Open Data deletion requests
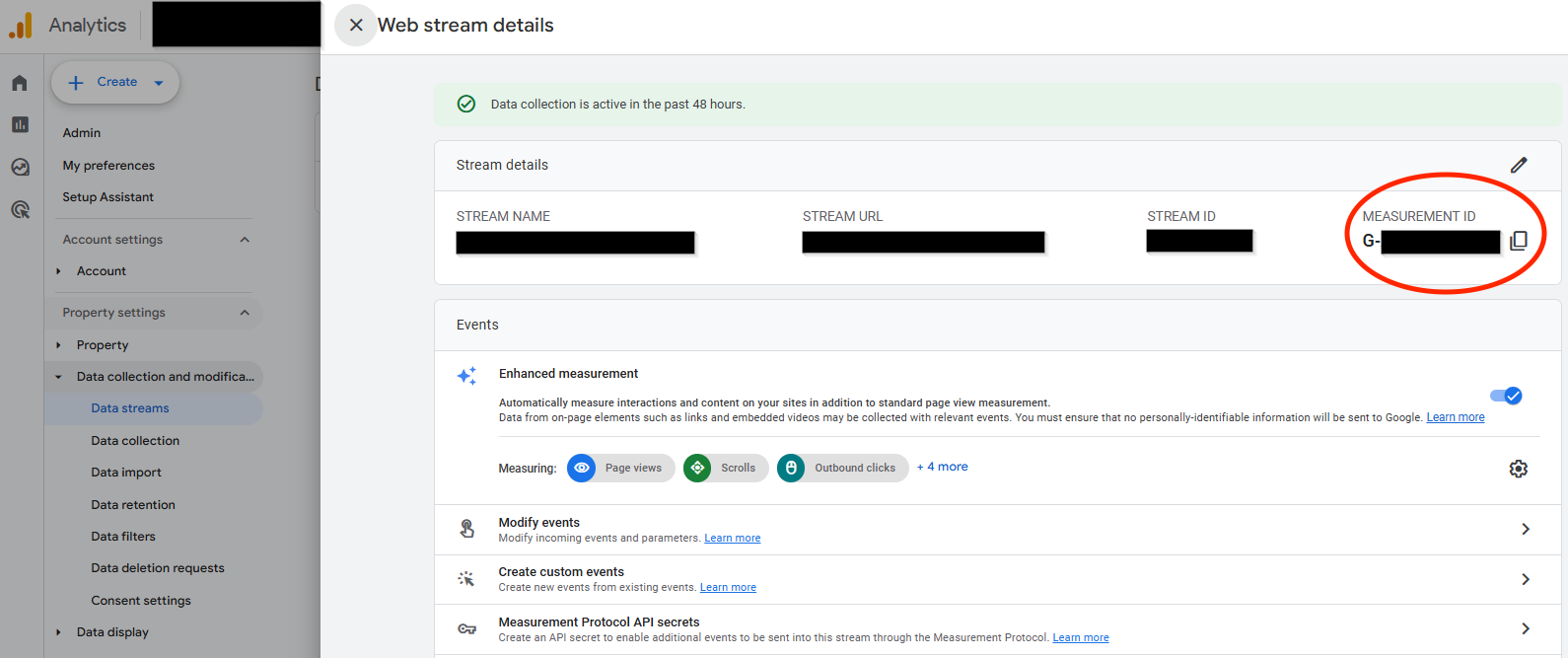The height and width of the screenshot is (658, 1568). [x=158, y=568]
